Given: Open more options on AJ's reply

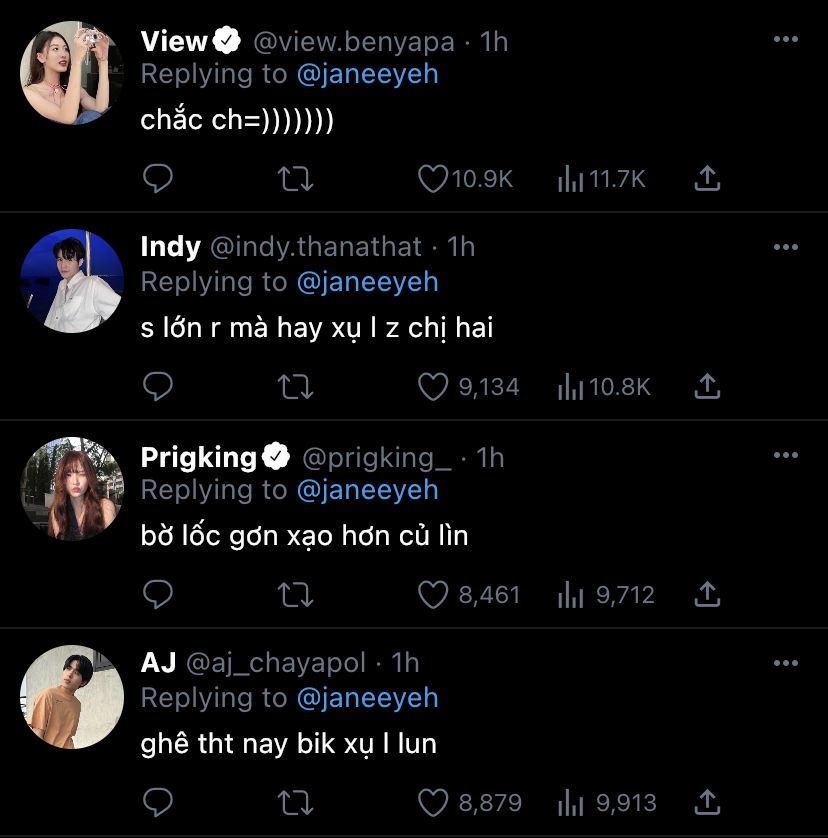Looking at the screenshot, I should pyautogui.click(x=786, y=663).
